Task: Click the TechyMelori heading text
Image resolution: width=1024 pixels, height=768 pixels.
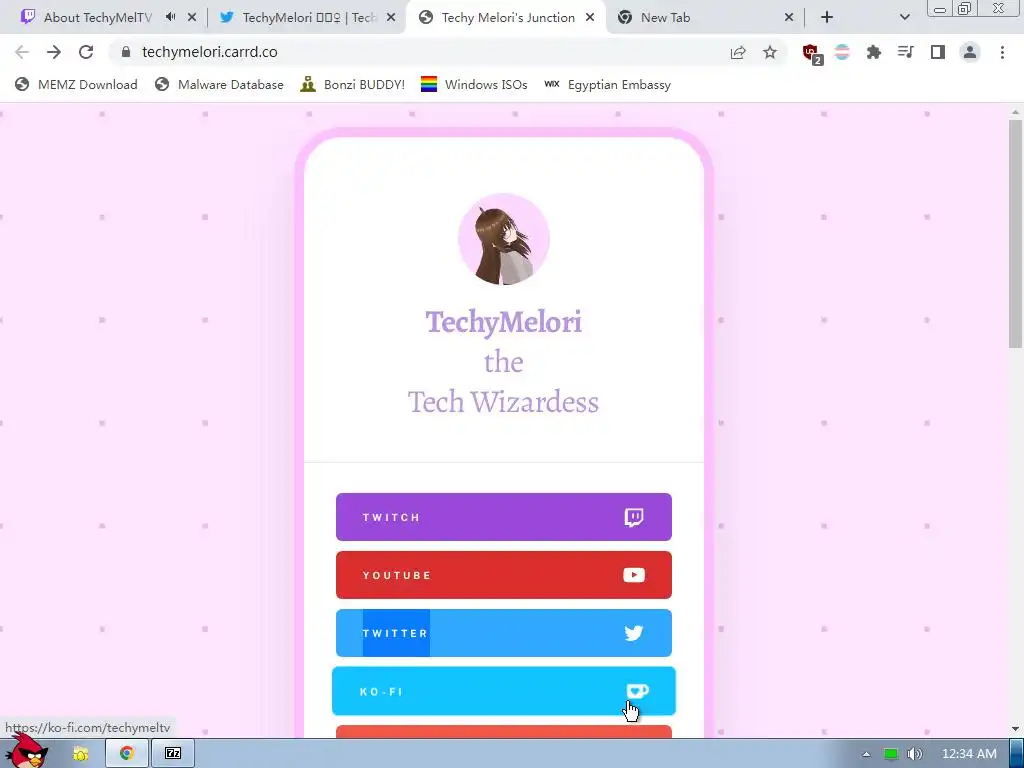Action: pyautogui.click(x=504, y=323)
